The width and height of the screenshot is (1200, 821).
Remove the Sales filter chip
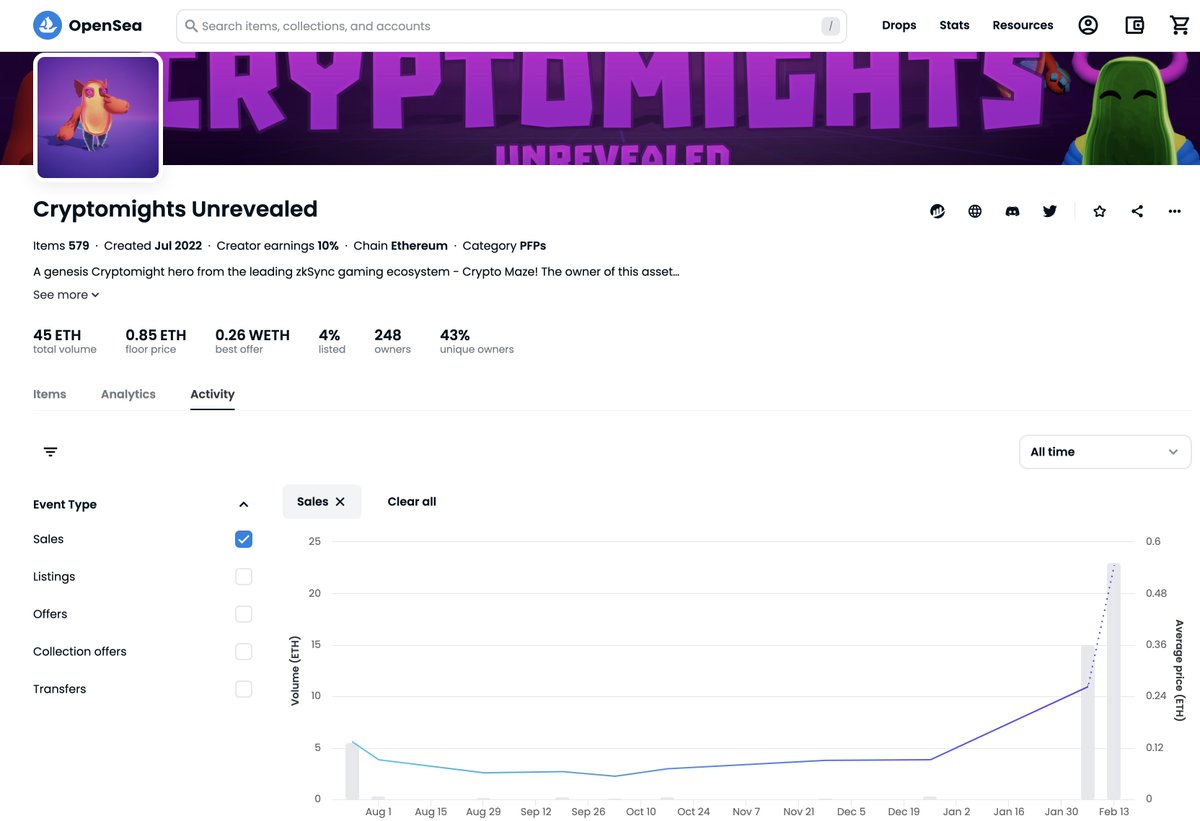[x=340, y=502]
